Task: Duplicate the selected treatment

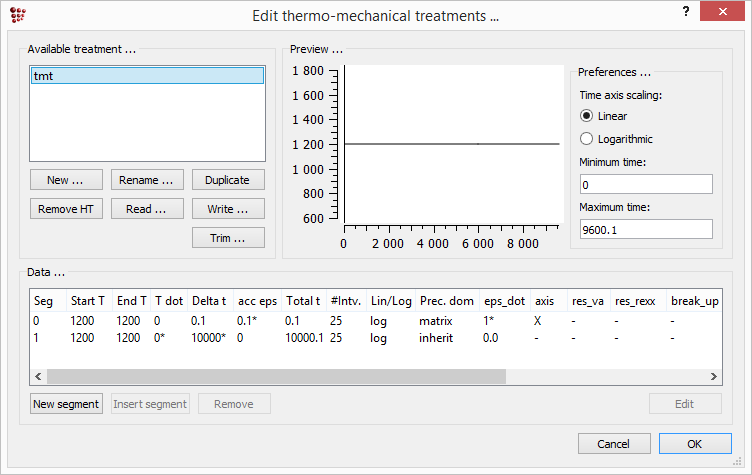Action: tap(228, 180)
